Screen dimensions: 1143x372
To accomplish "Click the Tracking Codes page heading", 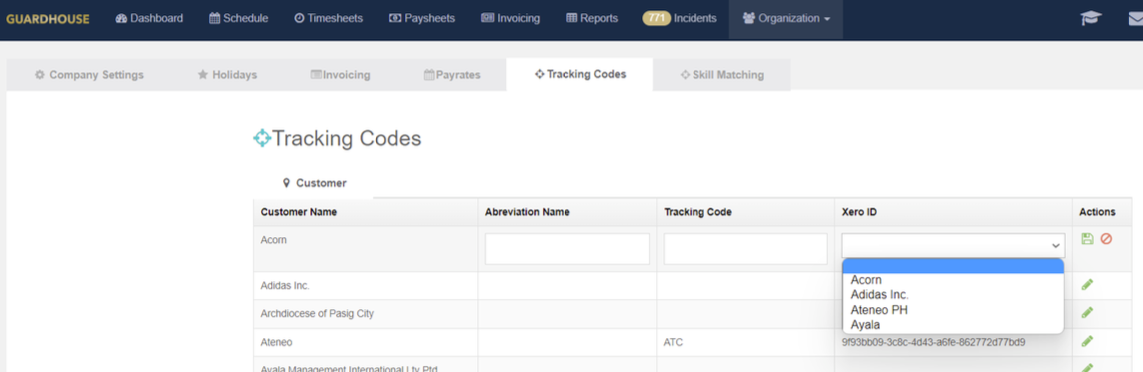I will point(337,138).
